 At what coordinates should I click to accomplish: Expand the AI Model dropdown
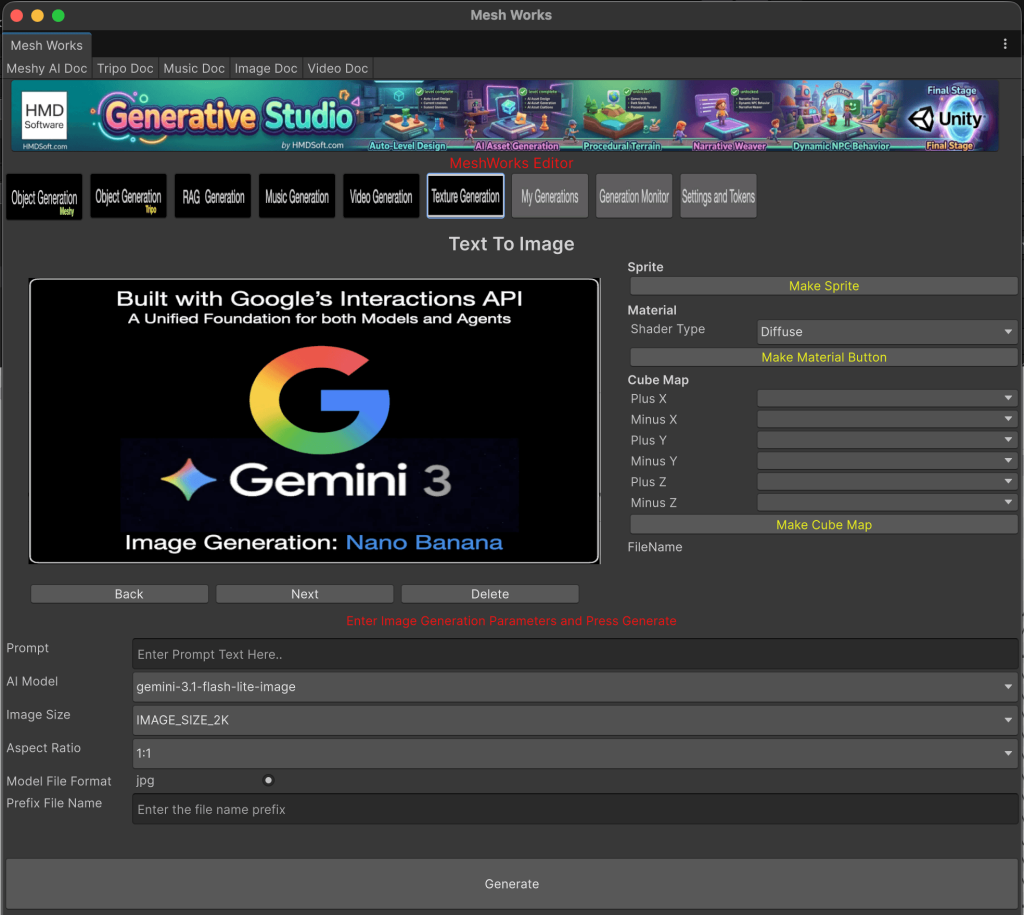575,686
